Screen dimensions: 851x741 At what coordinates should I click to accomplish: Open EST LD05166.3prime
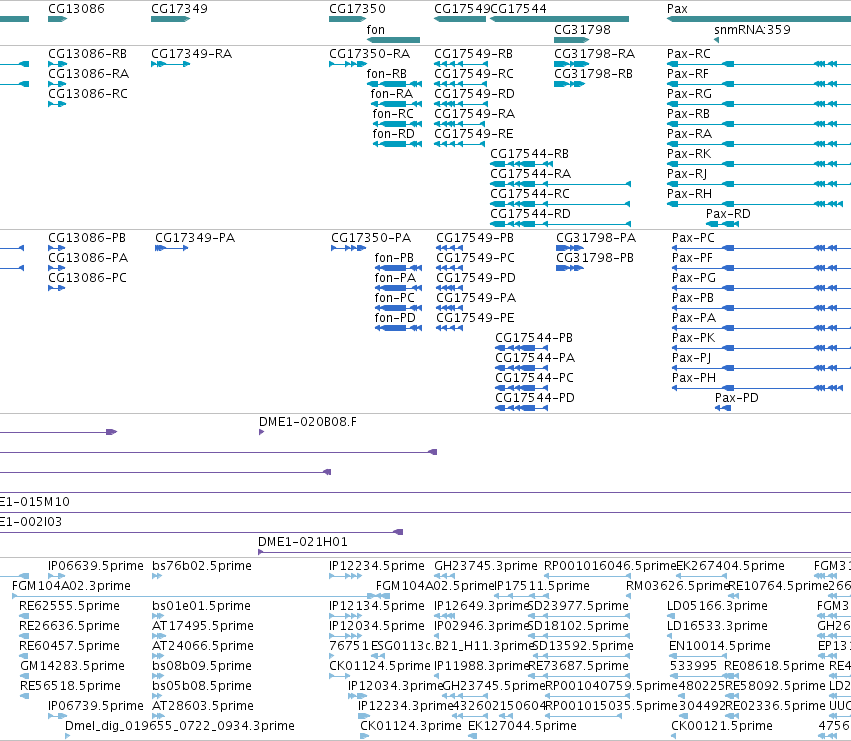click(x=717, y=606)
